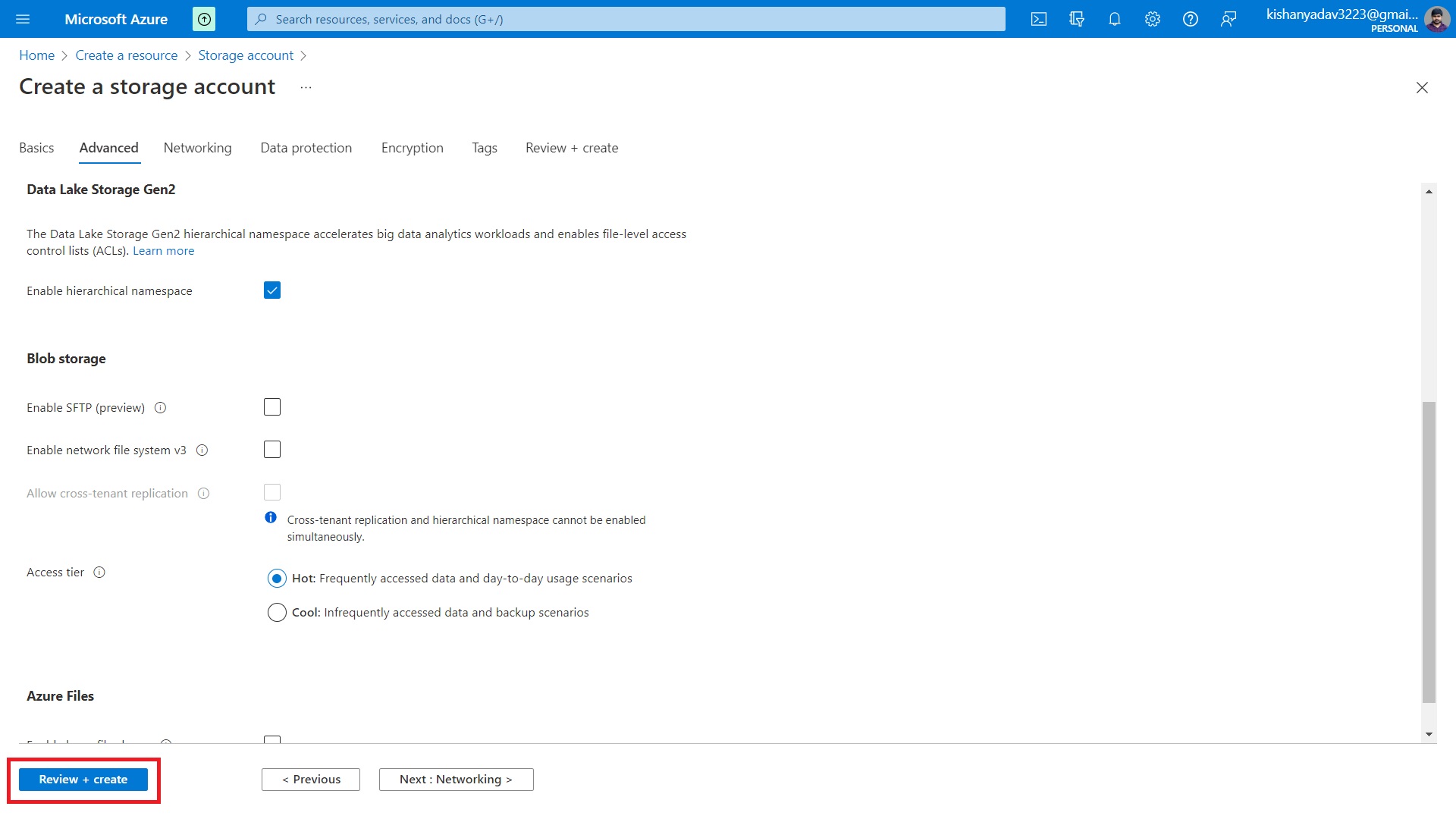
Task: Show info tooltip for Enable network file system v3
Action: click(202, 450)
